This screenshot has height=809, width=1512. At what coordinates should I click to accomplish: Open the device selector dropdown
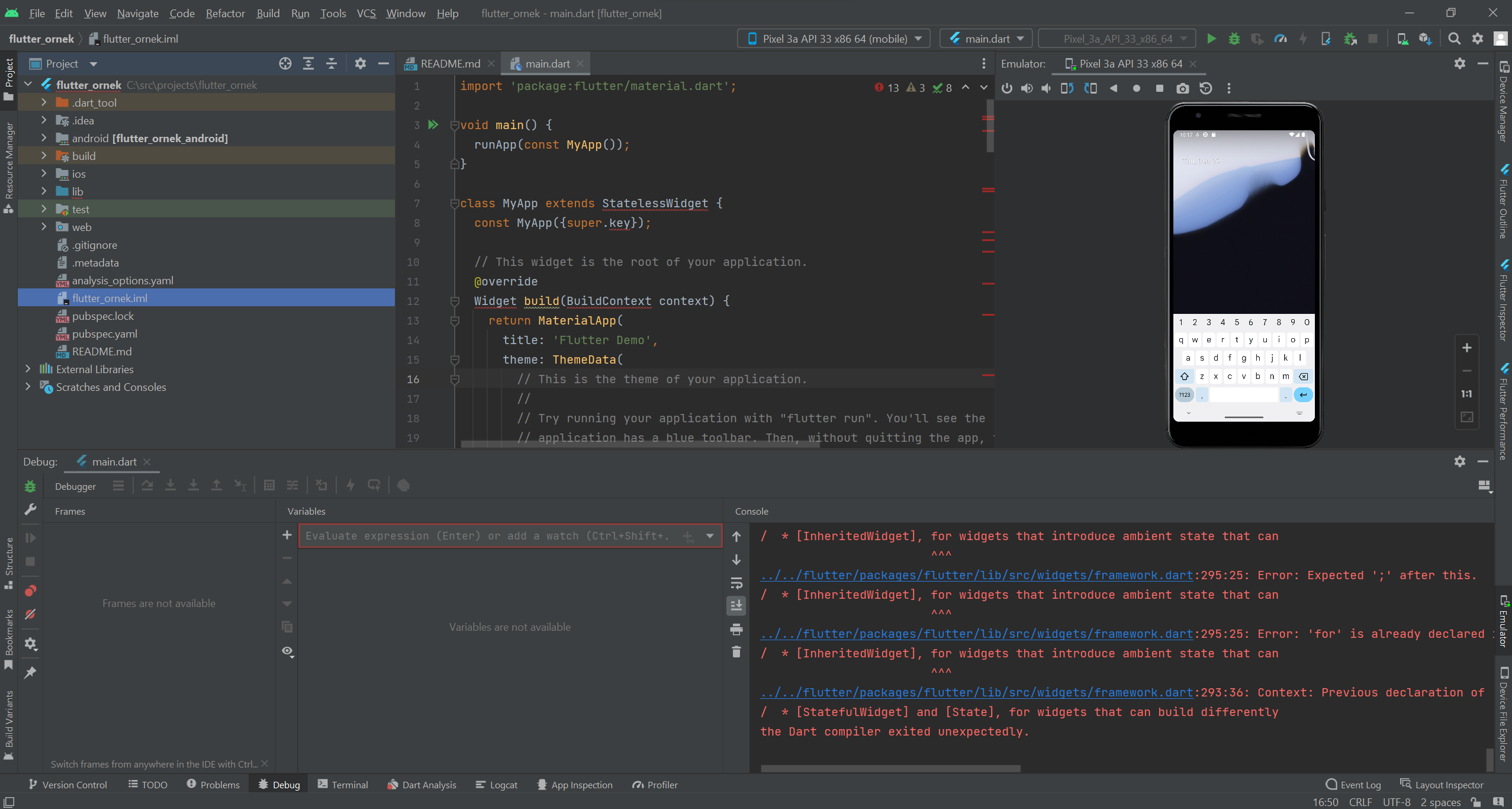pos(835,38)
